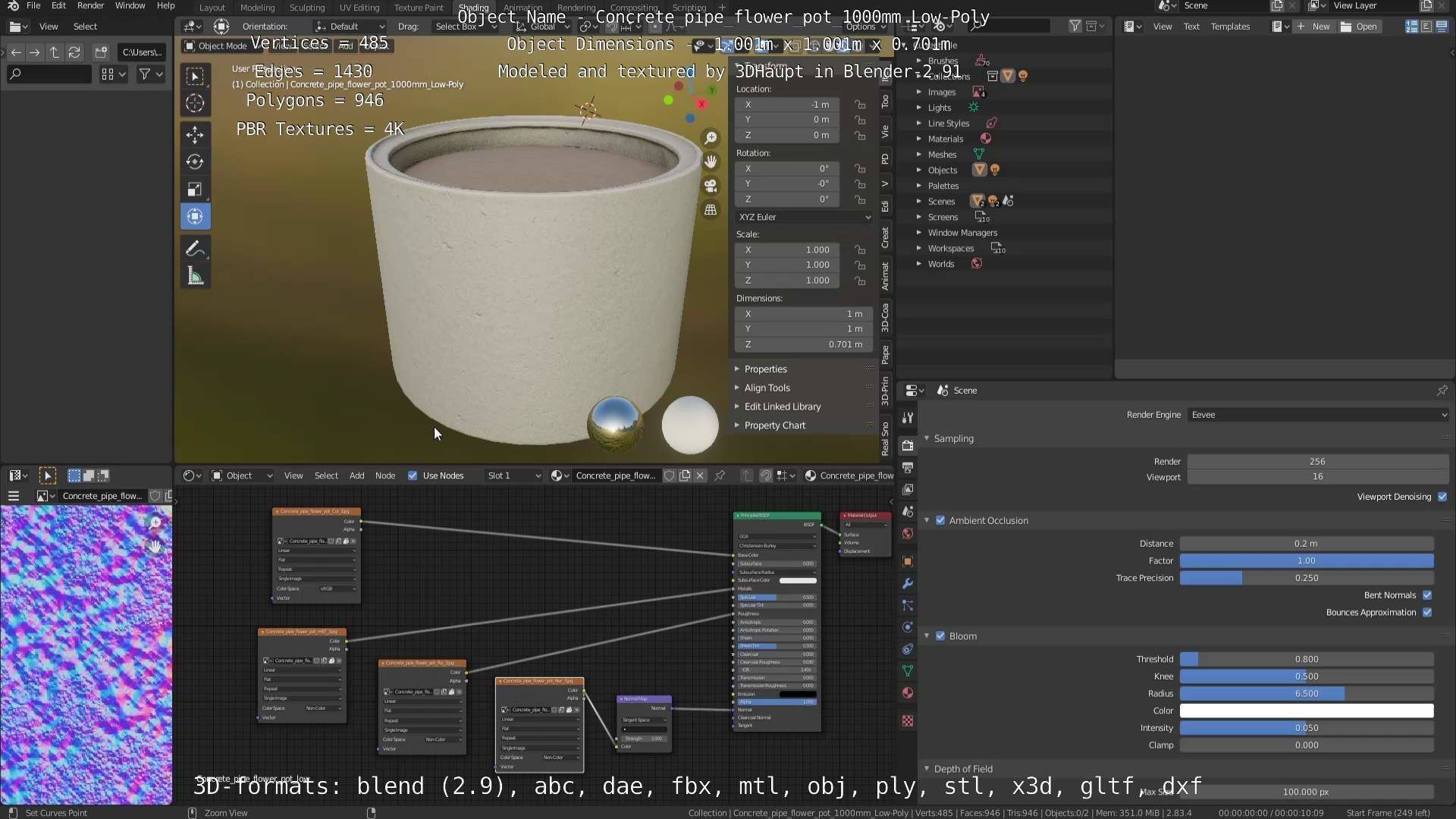Switch to the Texture Paint workspace tab

419,8
